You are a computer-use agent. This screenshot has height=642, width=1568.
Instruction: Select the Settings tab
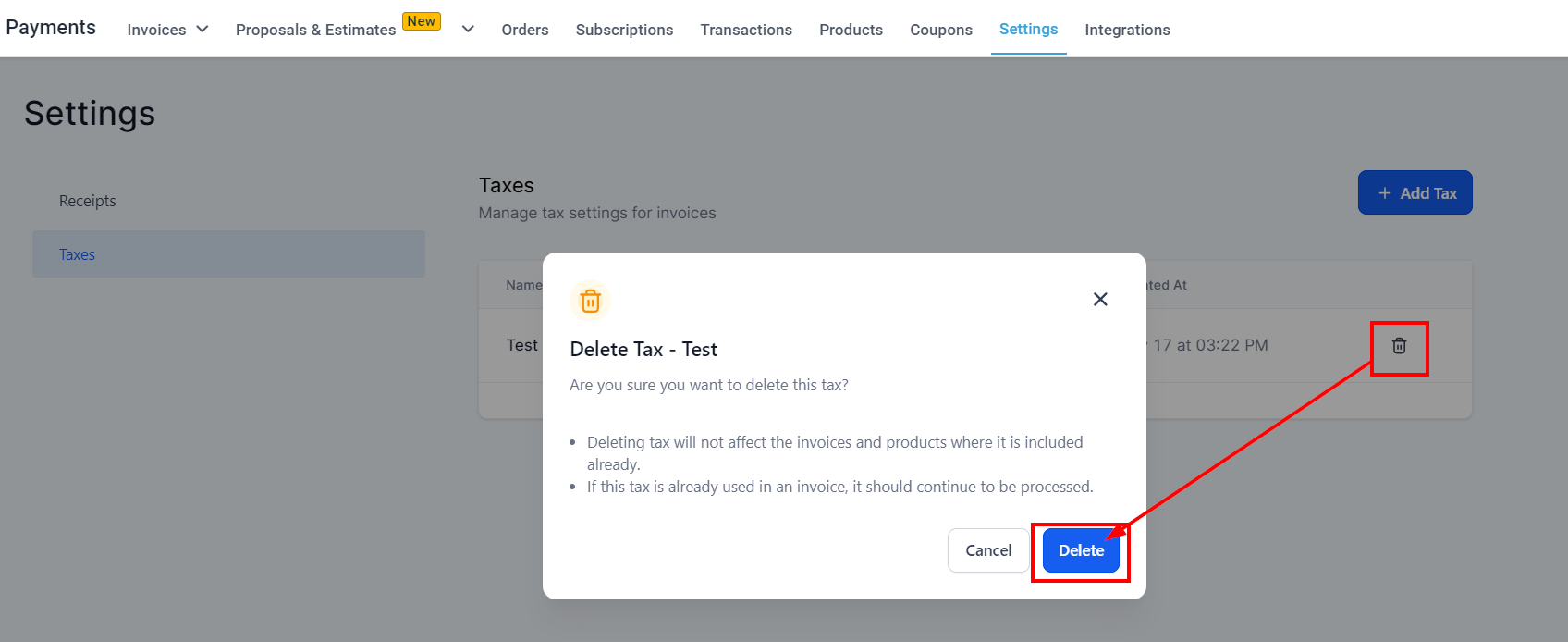tap(1028, 29)
